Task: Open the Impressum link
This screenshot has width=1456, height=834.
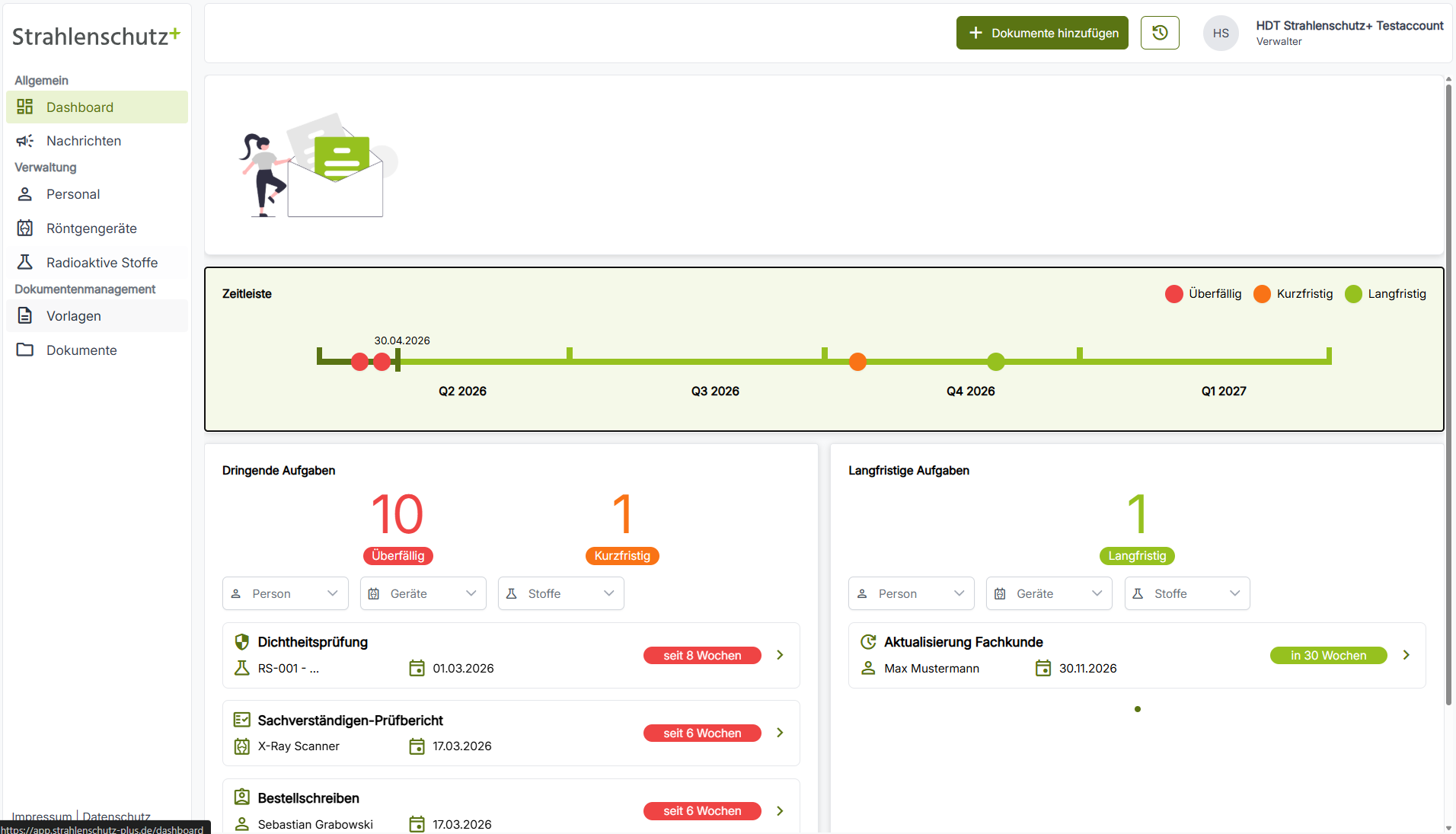Action: [x=41, y=816]
